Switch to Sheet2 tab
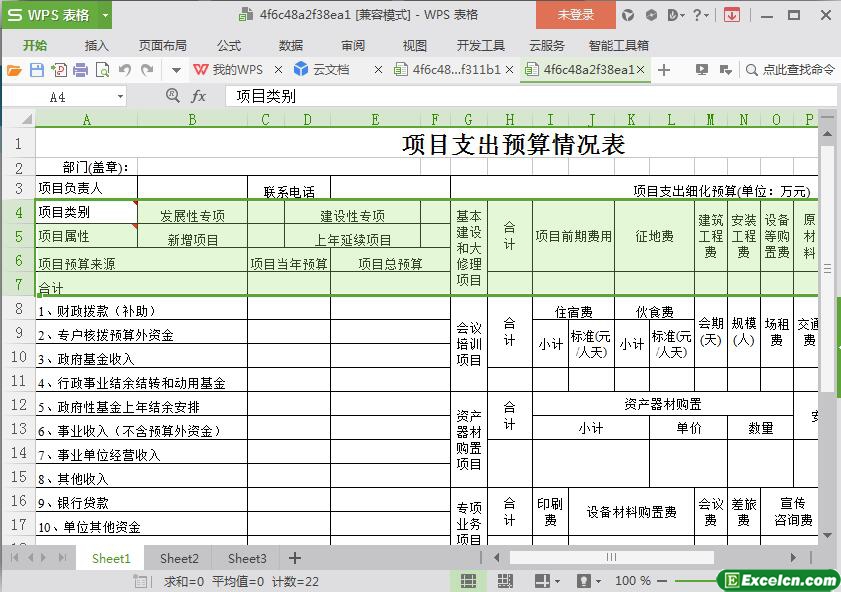Viewport: 841px width, 592px height. (x=179, y=558)
